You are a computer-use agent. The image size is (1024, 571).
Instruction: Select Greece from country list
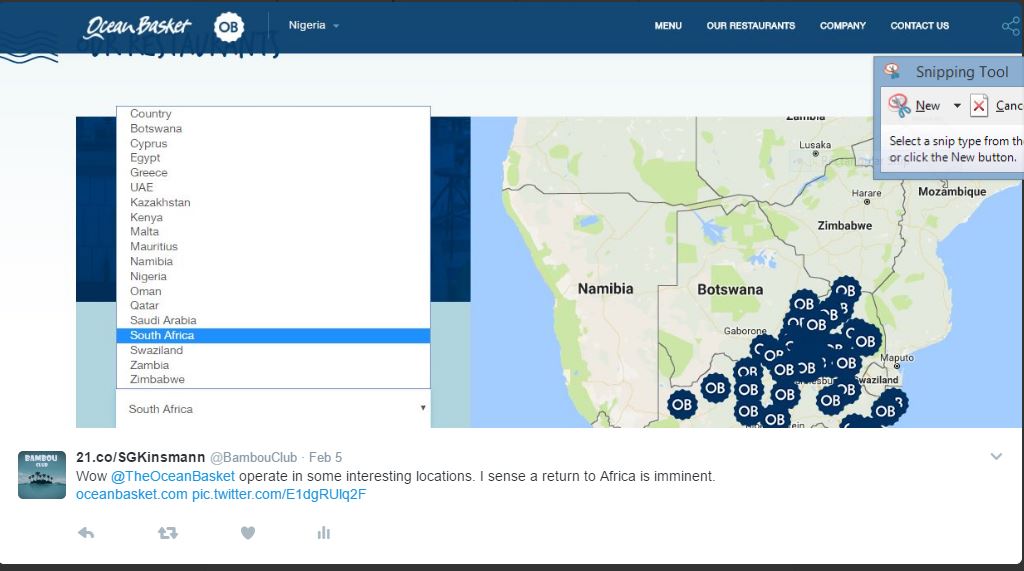[x=273, y=173]
